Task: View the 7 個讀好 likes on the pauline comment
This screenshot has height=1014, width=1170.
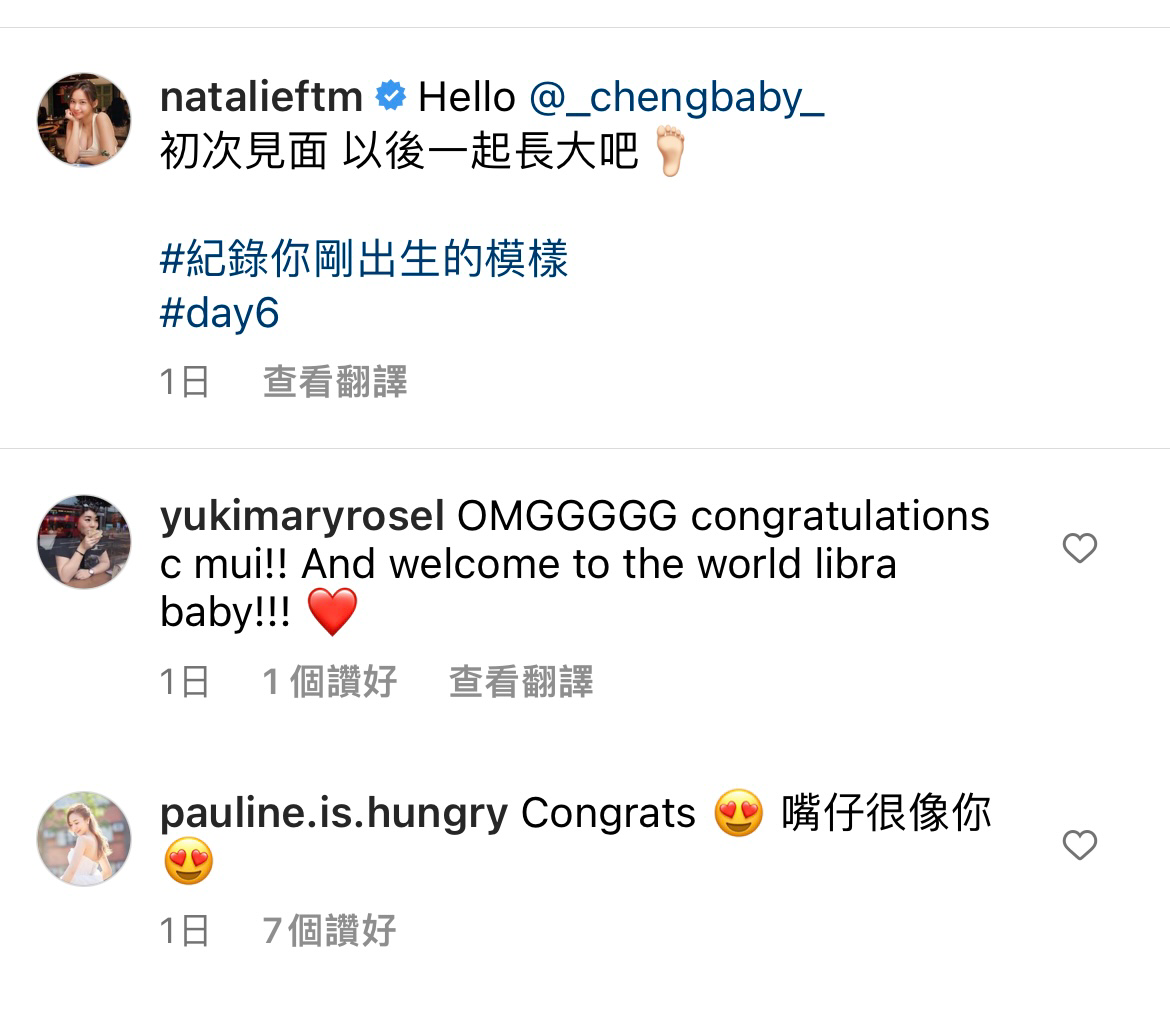Action: (x=330, y=930)
